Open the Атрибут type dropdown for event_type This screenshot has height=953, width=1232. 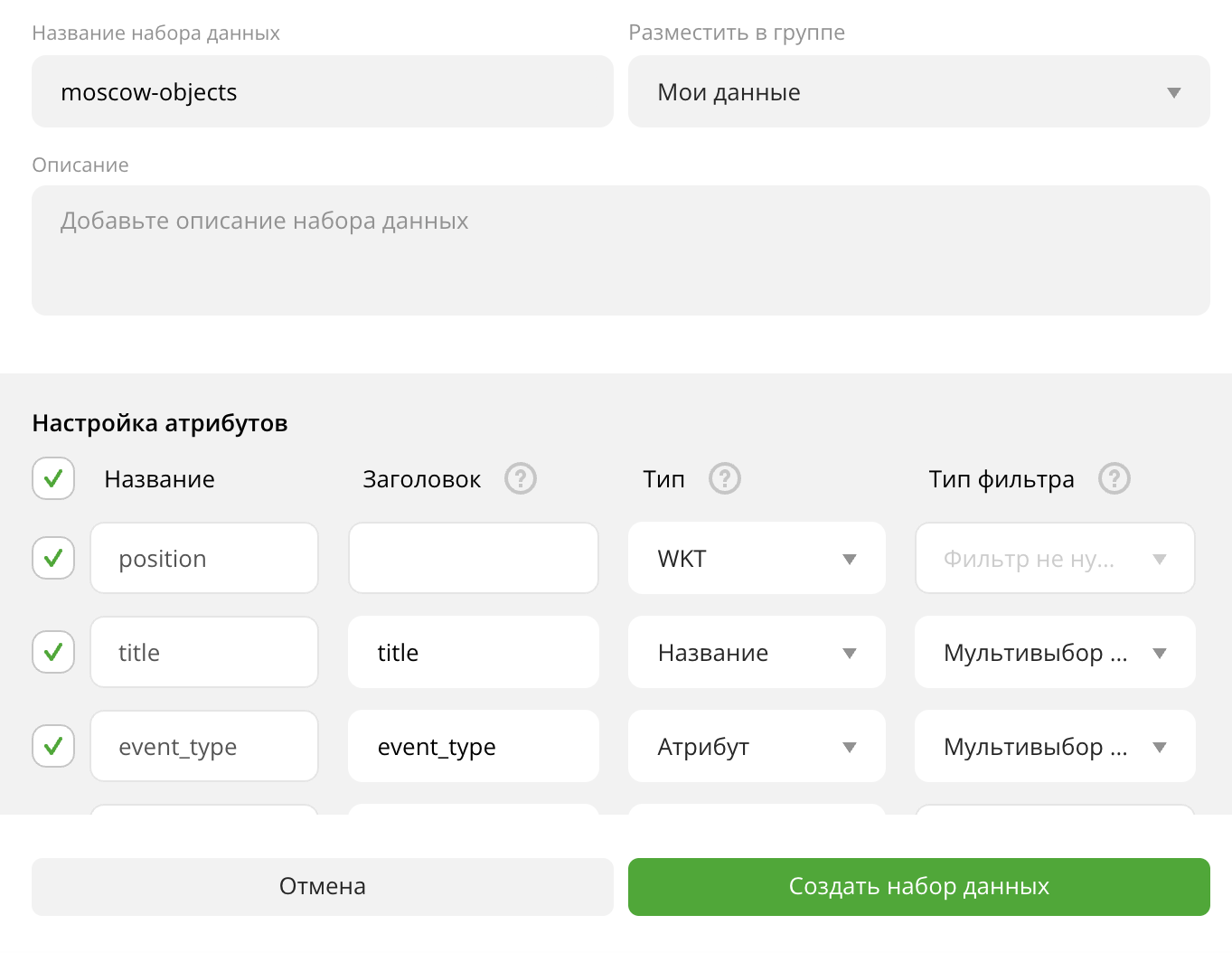tap(757, 746)
